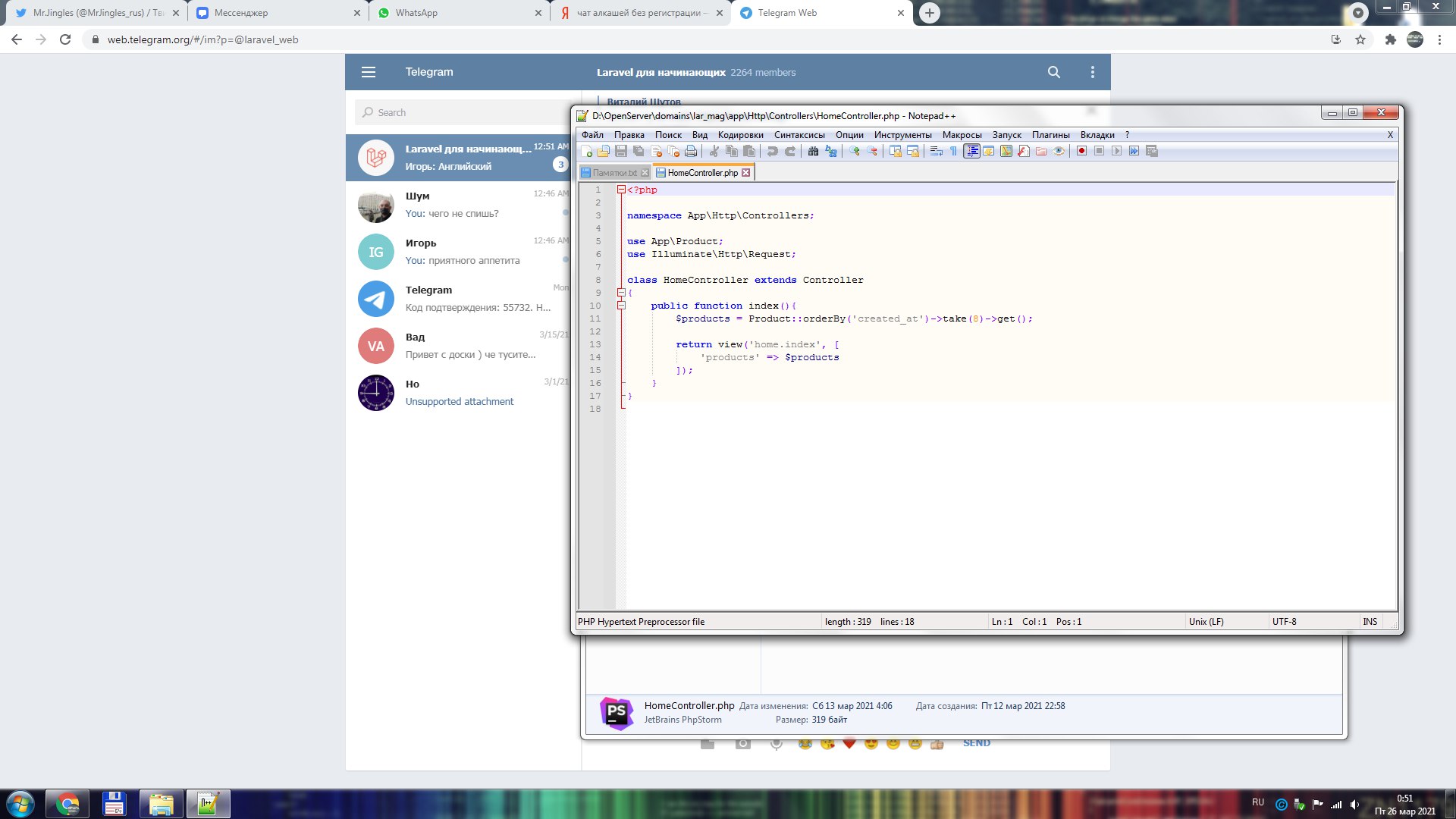
Task: Open a new Chrome tab
Action: (x=929, y=13)
